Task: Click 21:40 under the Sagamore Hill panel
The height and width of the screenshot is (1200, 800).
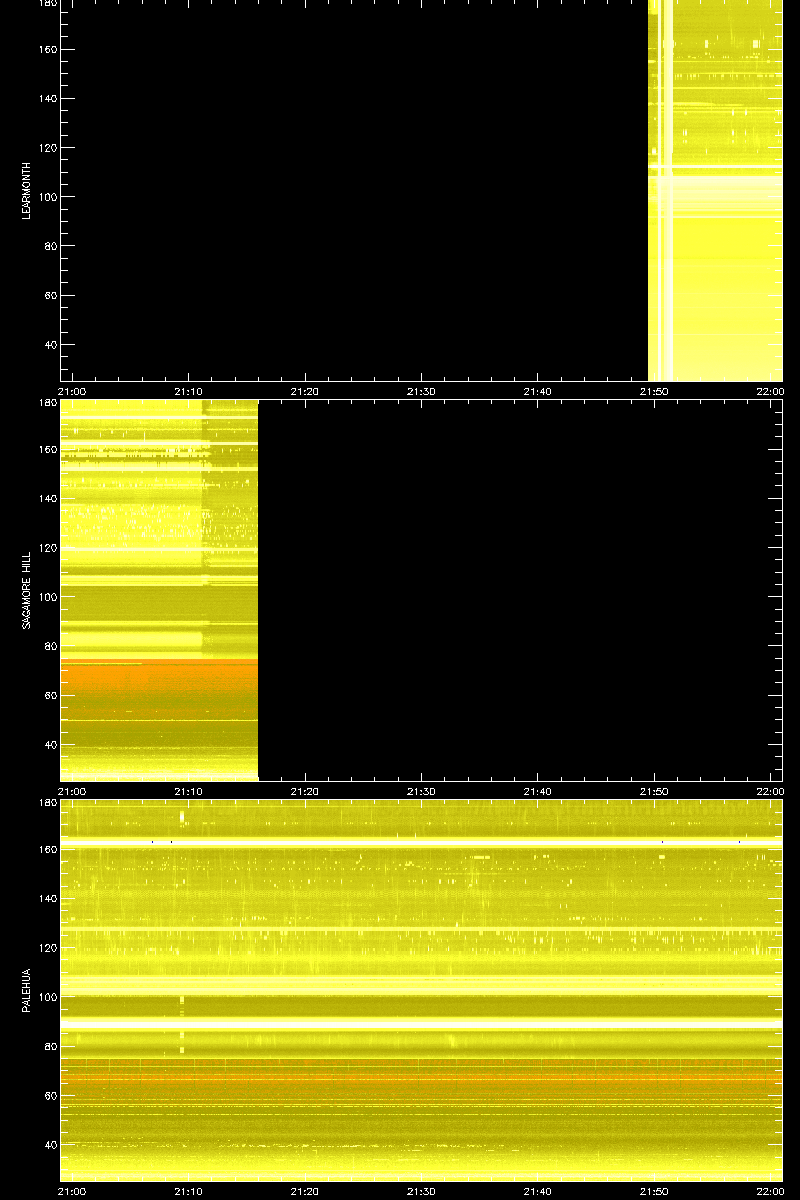Action: (x=538, y=791)
